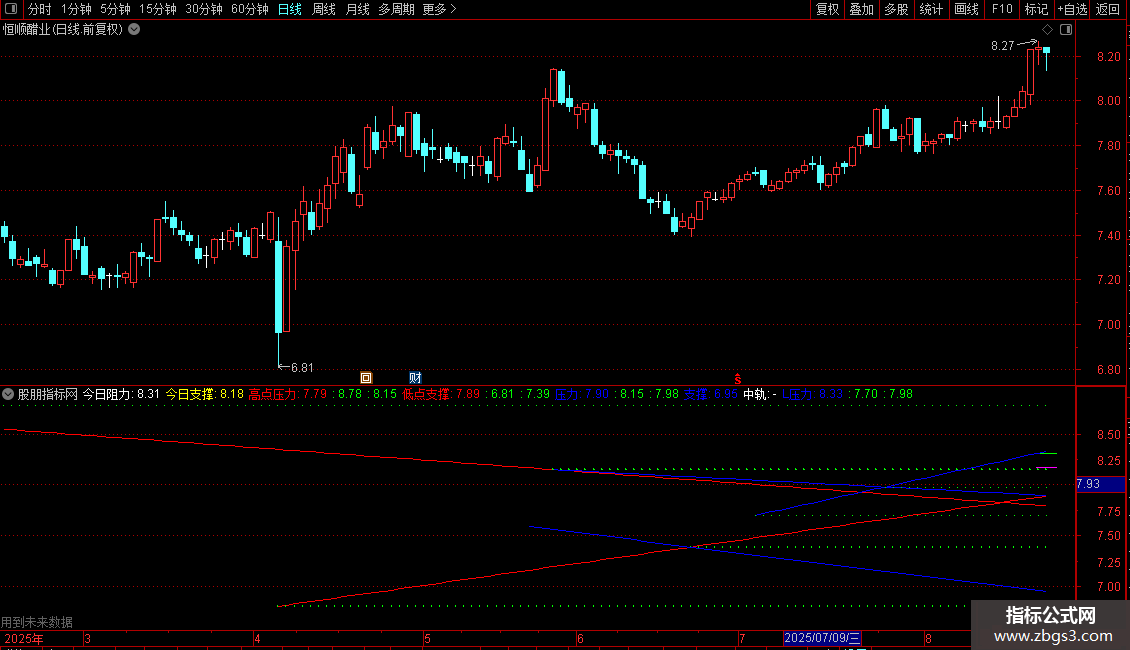Click the 用到未来数据 notice text
The image size is (1130, 650).
tap(37, 622)
